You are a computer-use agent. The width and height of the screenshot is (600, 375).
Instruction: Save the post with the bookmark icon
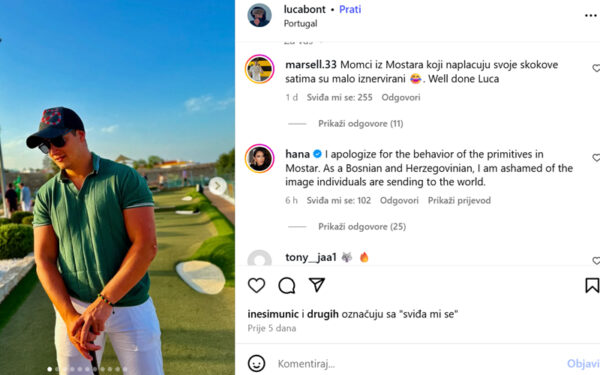click(x=592, y=285)
